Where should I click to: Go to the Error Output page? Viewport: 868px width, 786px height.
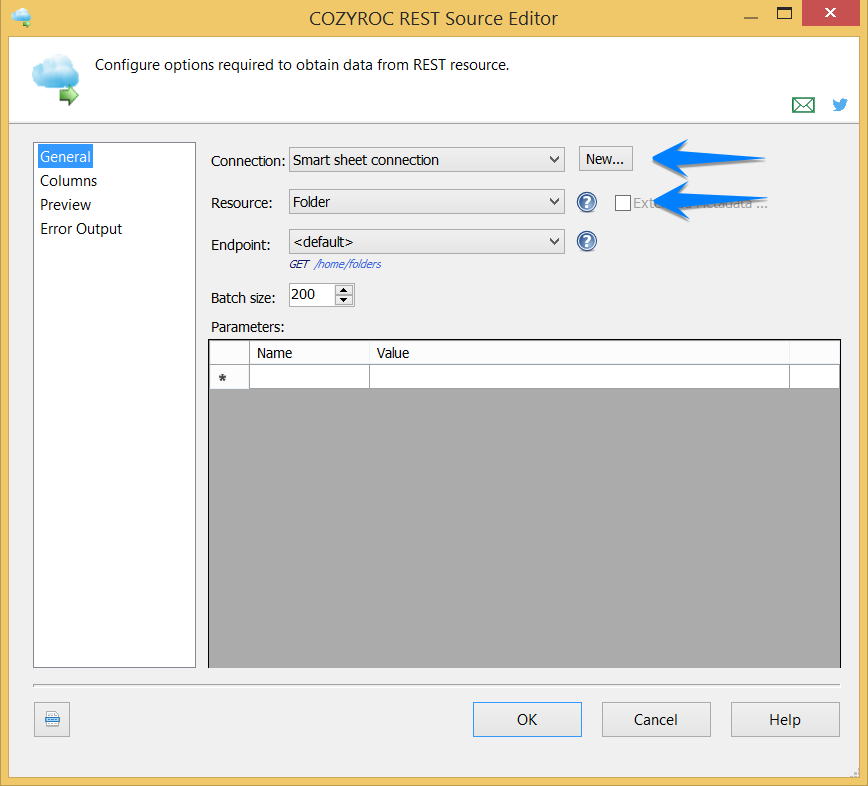tap(81, 229)
